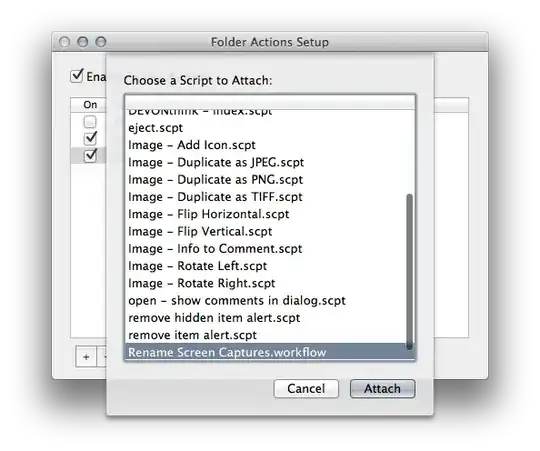Select Image – Add Icon.scpt
The image size is (540, 451).
[270, 145]
